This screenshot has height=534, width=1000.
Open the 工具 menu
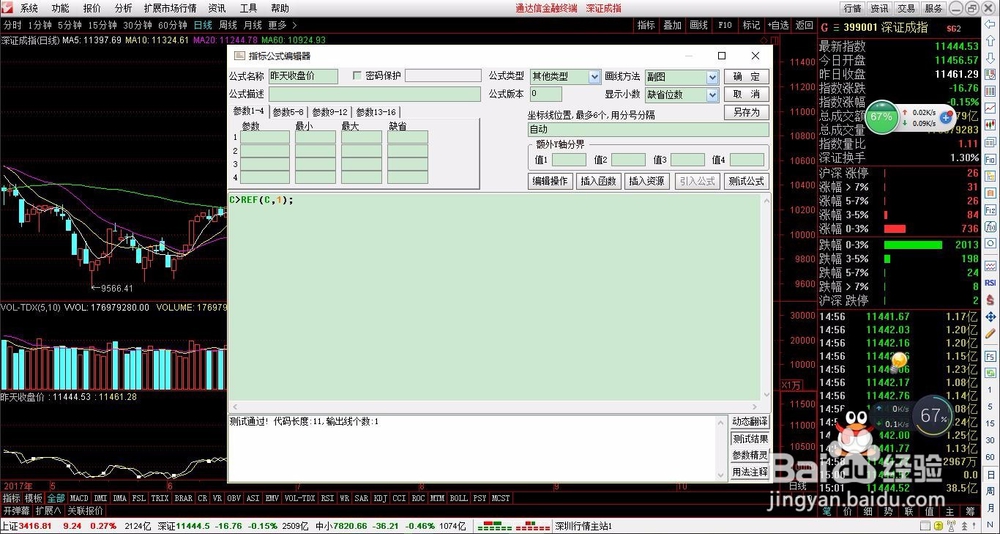click(x=249, y=8)
